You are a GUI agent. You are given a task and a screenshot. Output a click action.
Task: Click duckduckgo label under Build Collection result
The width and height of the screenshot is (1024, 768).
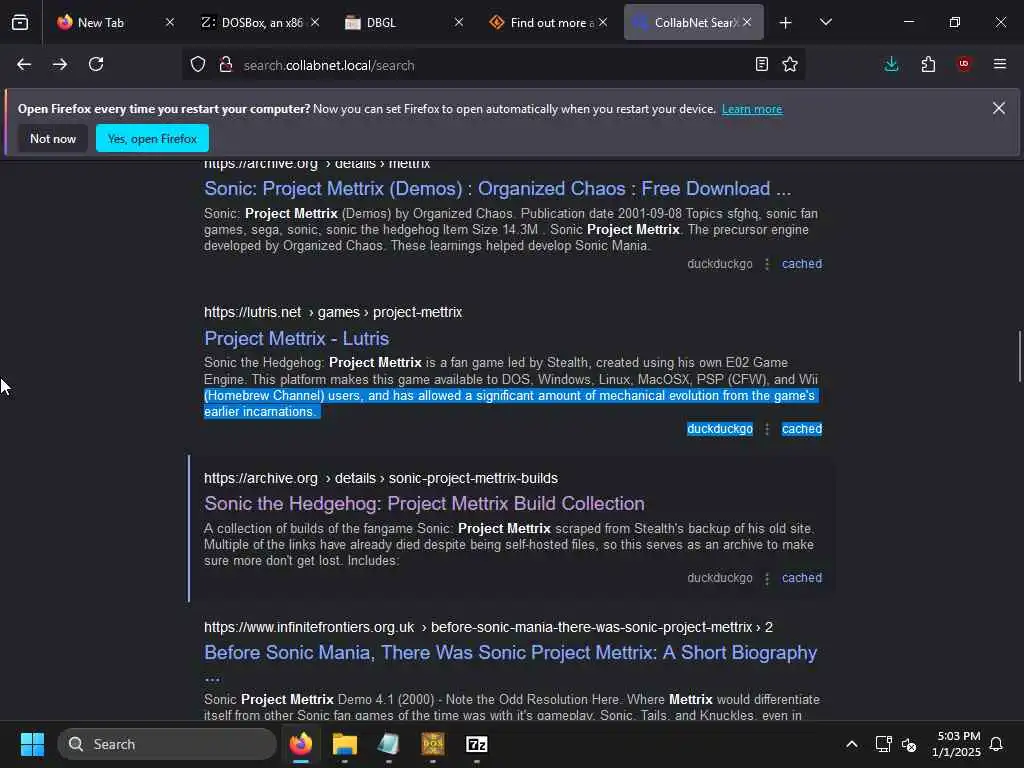point(720,578)
